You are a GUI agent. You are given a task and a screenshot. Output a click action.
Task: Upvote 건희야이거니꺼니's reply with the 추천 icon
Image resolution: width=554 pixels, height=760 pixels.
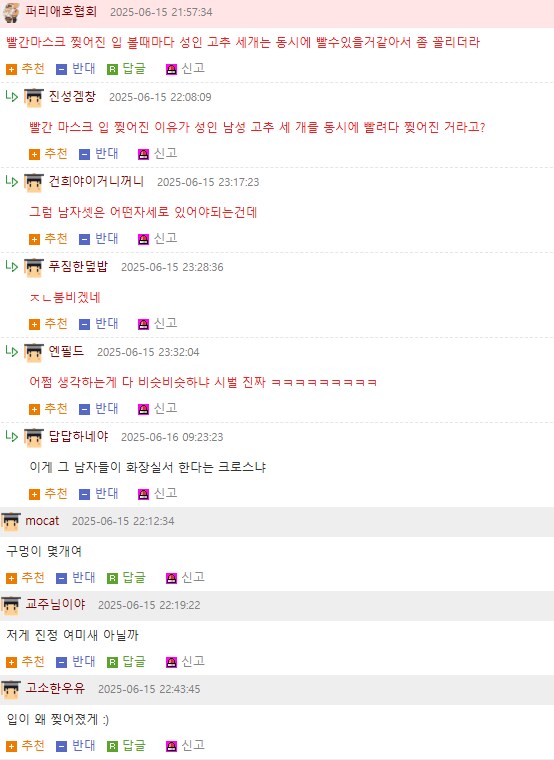click(34, 239)
